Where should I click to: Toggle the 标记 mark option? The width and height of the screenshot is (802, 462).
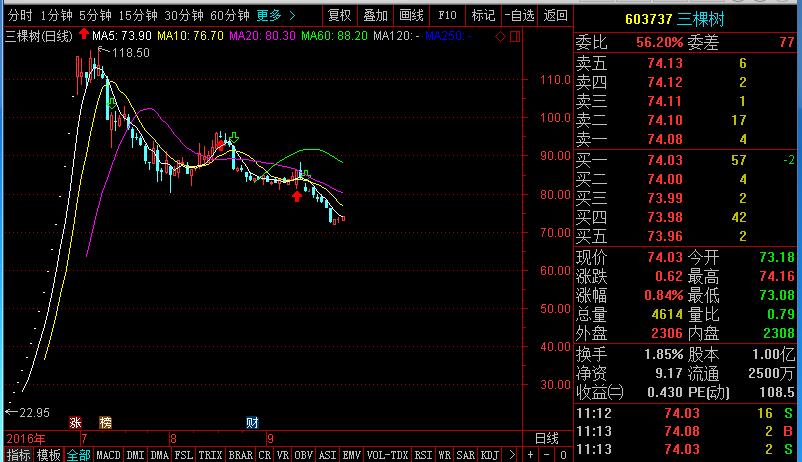pyautogui.click(x=483, y=16)
